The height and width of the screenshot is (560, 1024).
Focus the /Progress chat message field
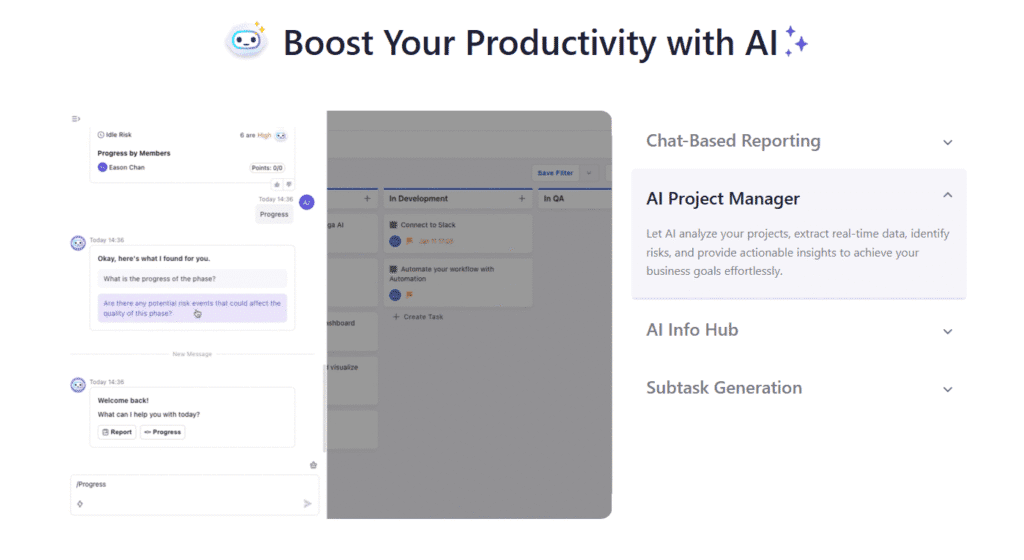195,495
